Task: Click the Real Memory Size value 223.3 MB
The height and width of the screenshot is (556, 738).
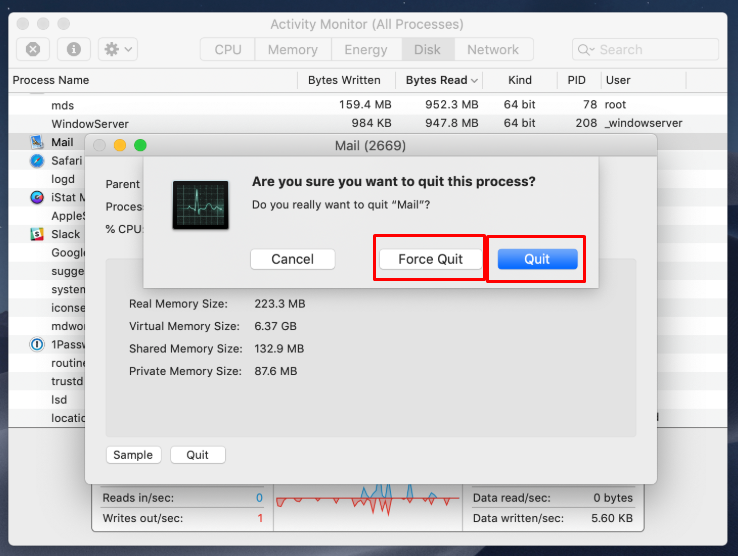Action: click(x=280, y=304)
